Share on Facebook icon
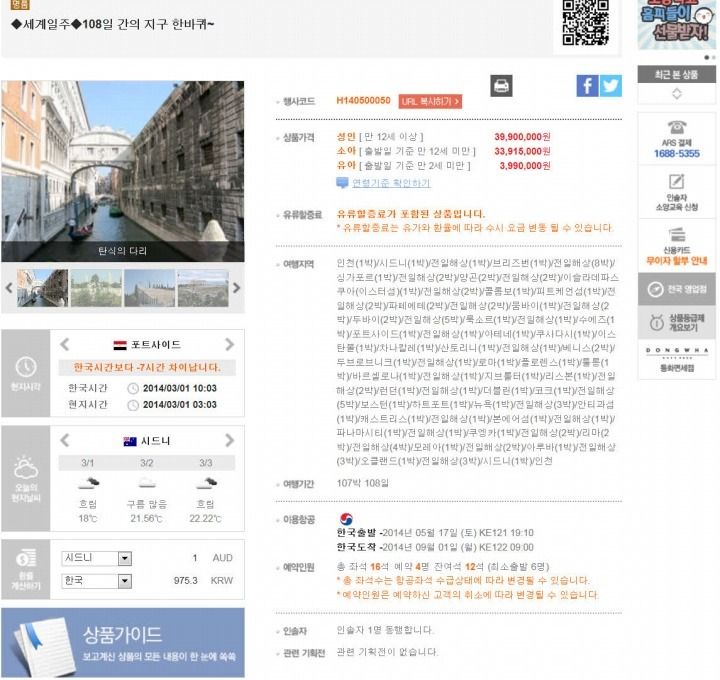720x680 pixels. (587, 86)
